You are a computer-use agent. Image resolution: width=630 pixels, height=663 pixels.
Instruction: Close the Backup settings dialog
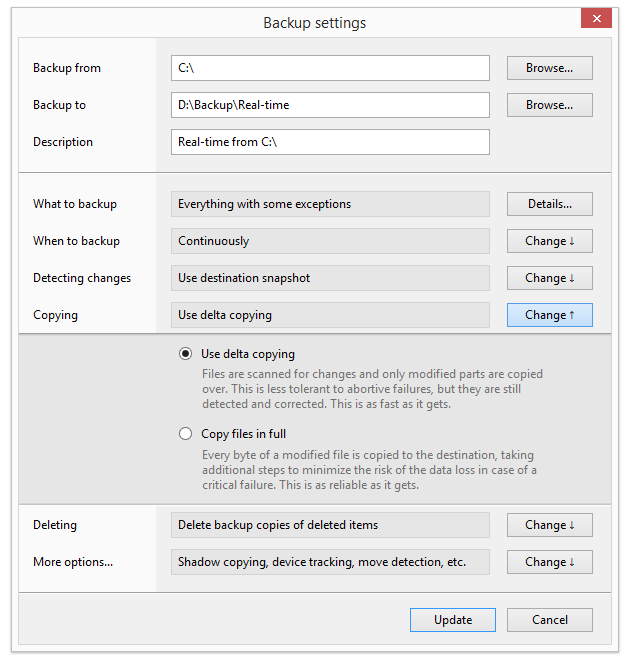point(597,19)
